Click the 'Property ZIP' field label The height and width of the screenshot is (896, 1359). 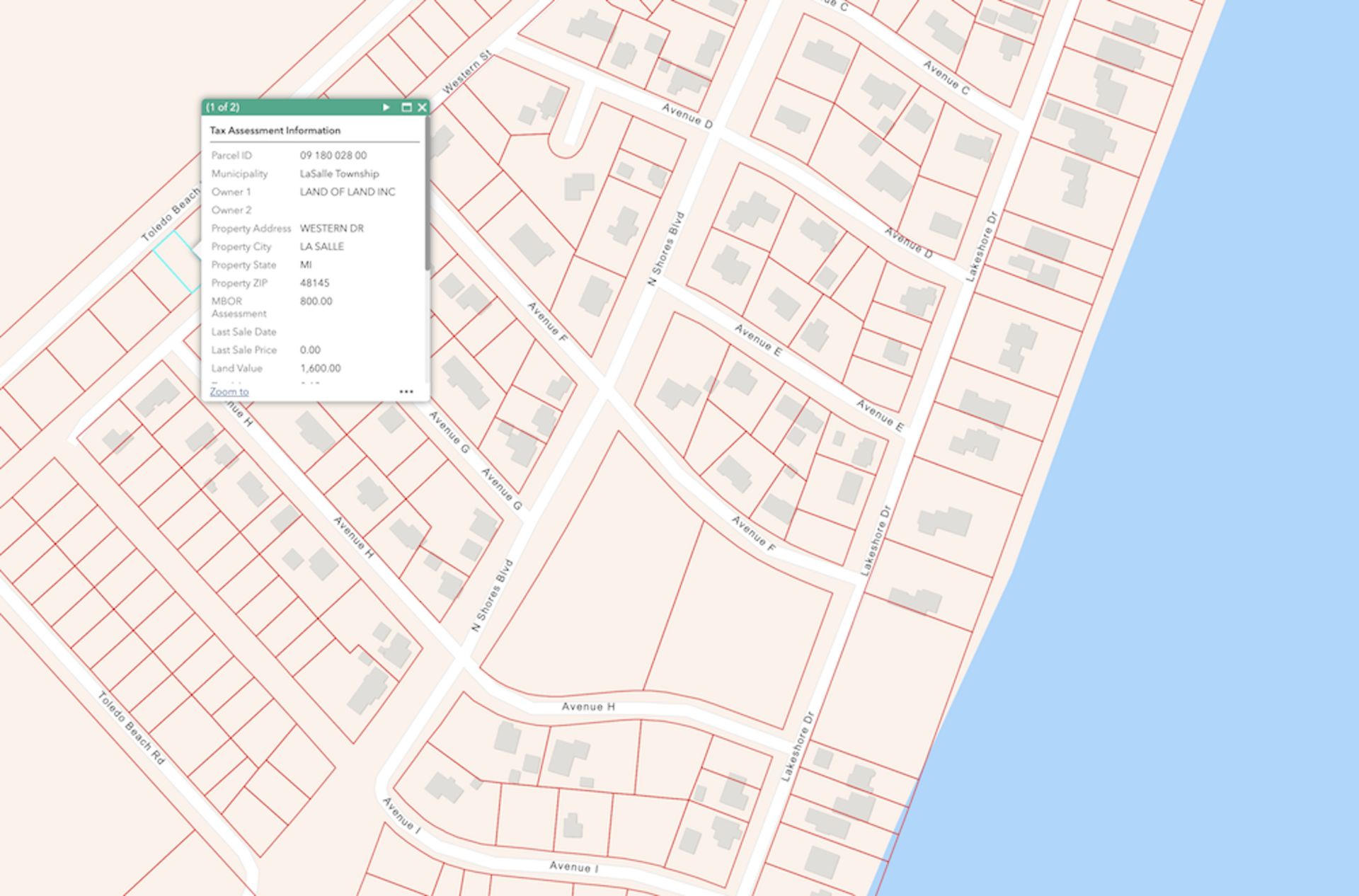coord(239,283)
